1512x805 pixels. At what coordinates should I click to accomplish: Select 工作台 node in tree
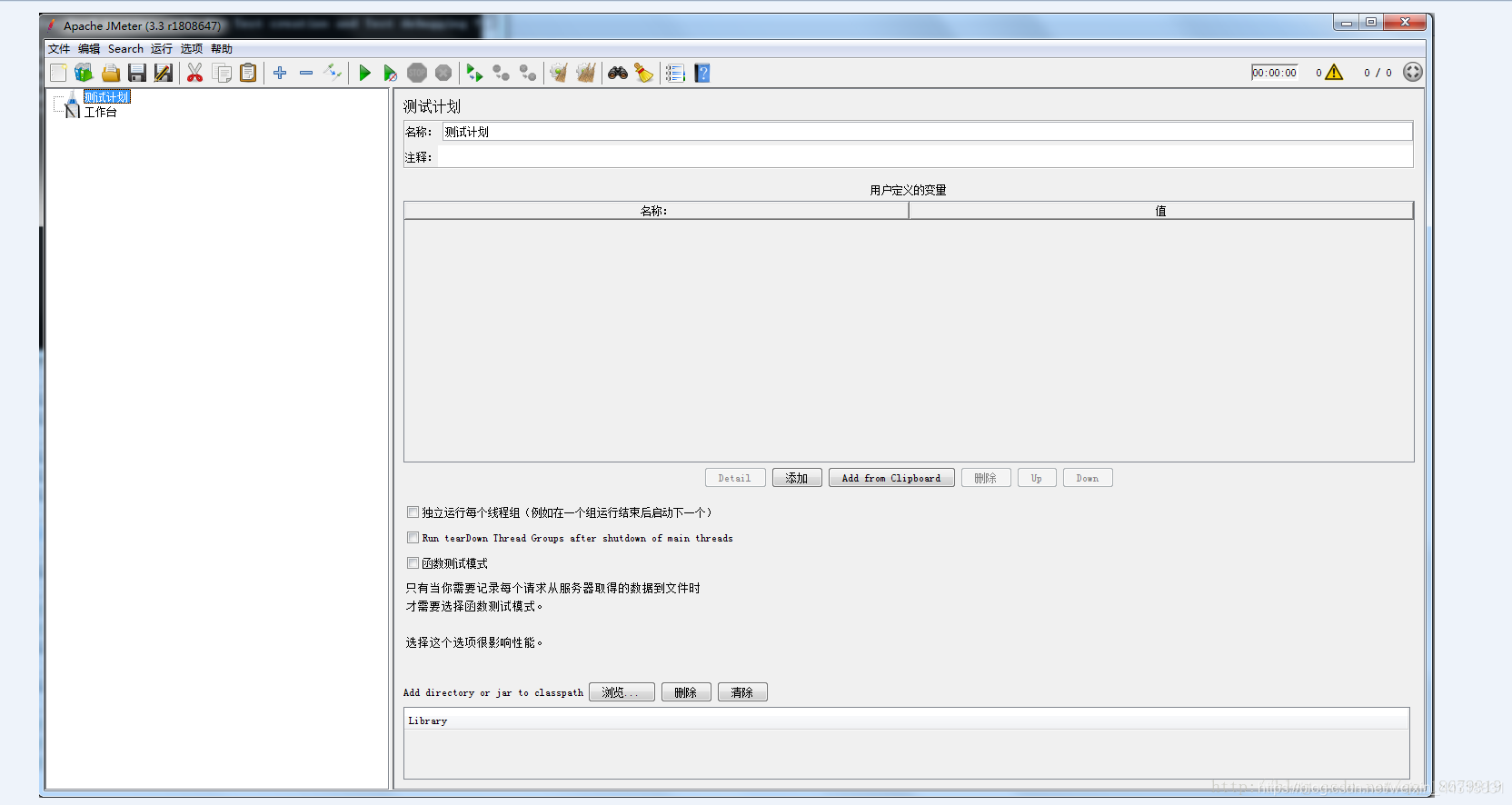[x=101, y=112]
